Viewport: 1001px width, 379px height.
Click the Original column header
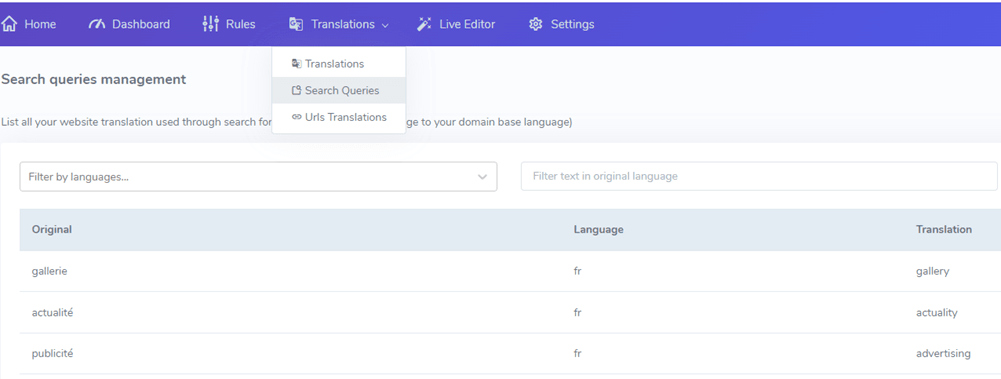click(52, 229)
